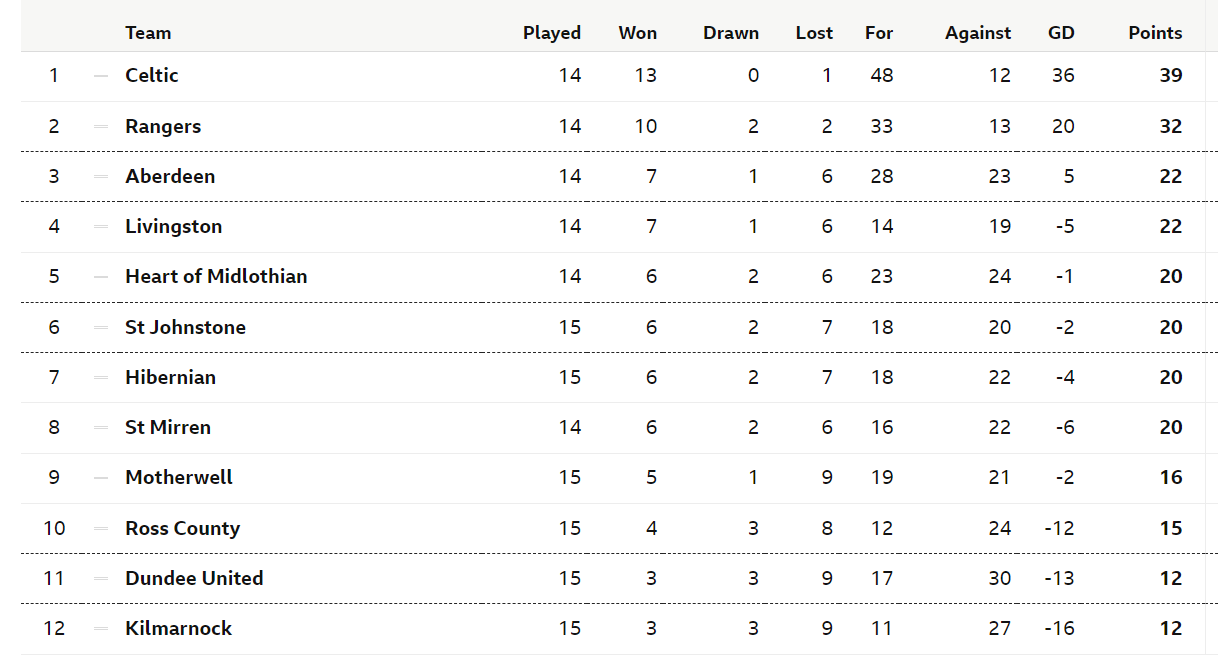Click the GD column header
The image size is (1218, 665).
coord(1061,33)
